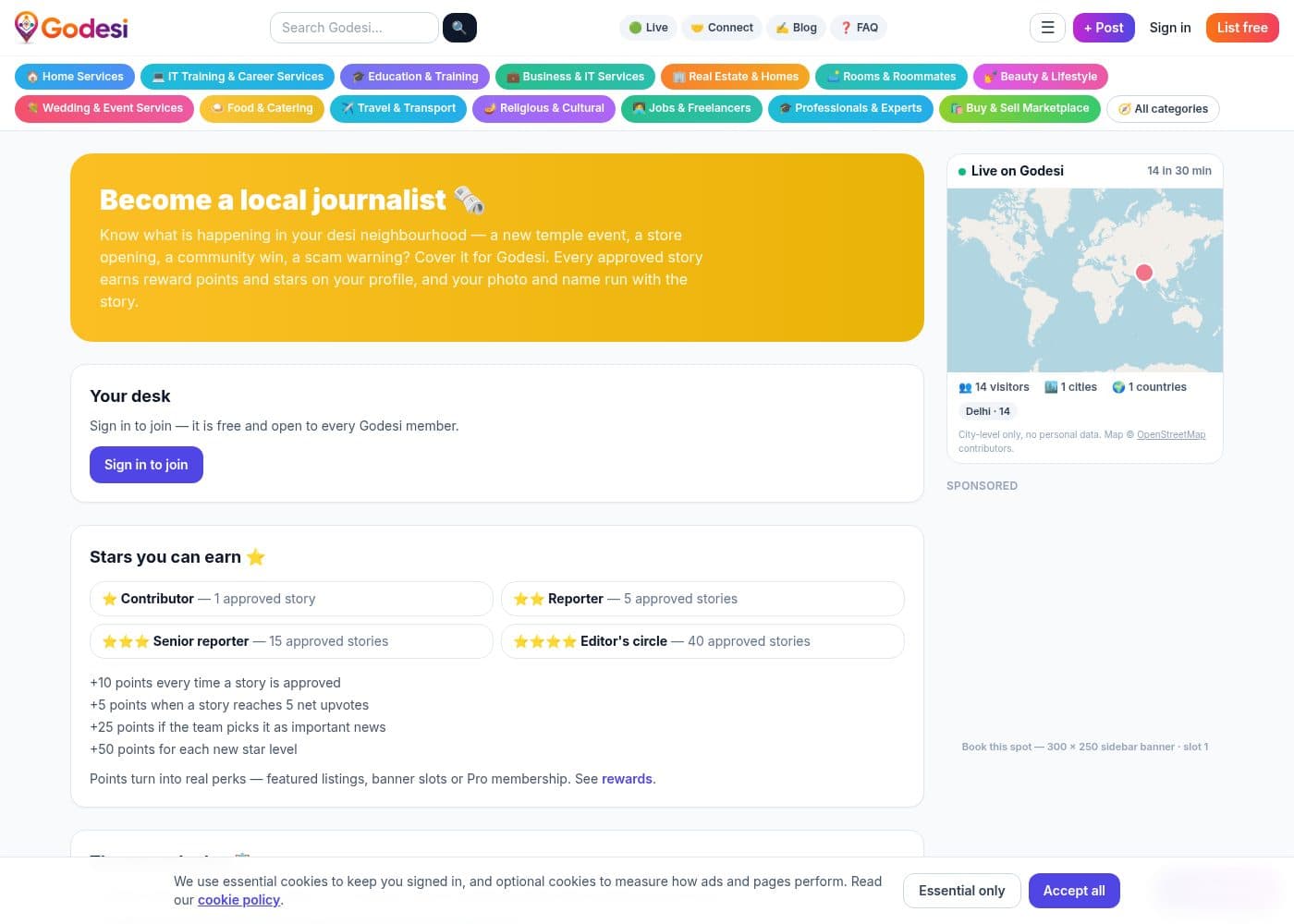
Task: Click the Godesi logo
Action: coord(71,28)
